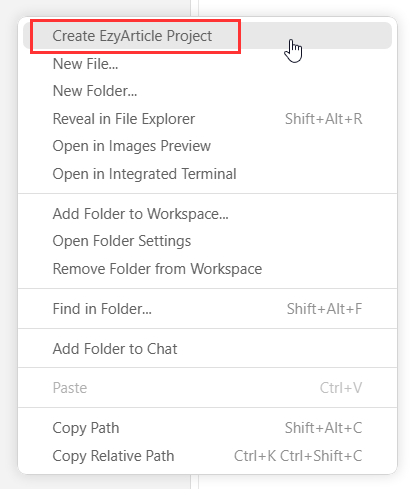The height and width of the screenshot is (489, 417).
Task: Select Reveal in File Explorer
Action: [207, 119]
